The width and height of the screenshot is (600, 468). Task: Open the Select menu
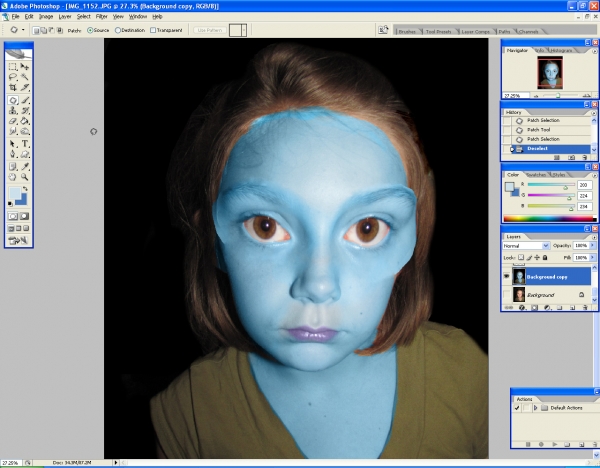83,16
